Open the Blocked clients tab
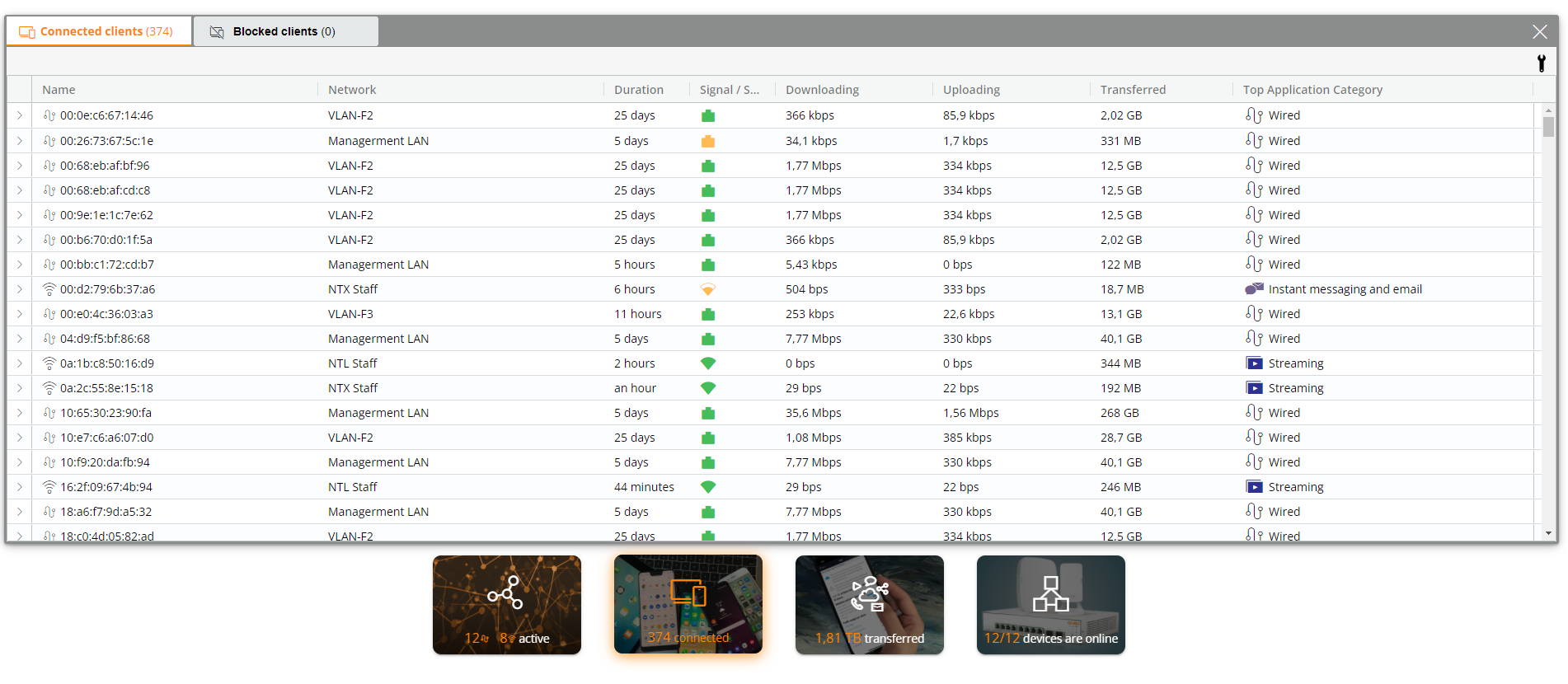Screen dimensions: 1568x684 pyautogui.click(x=285, y=31)
